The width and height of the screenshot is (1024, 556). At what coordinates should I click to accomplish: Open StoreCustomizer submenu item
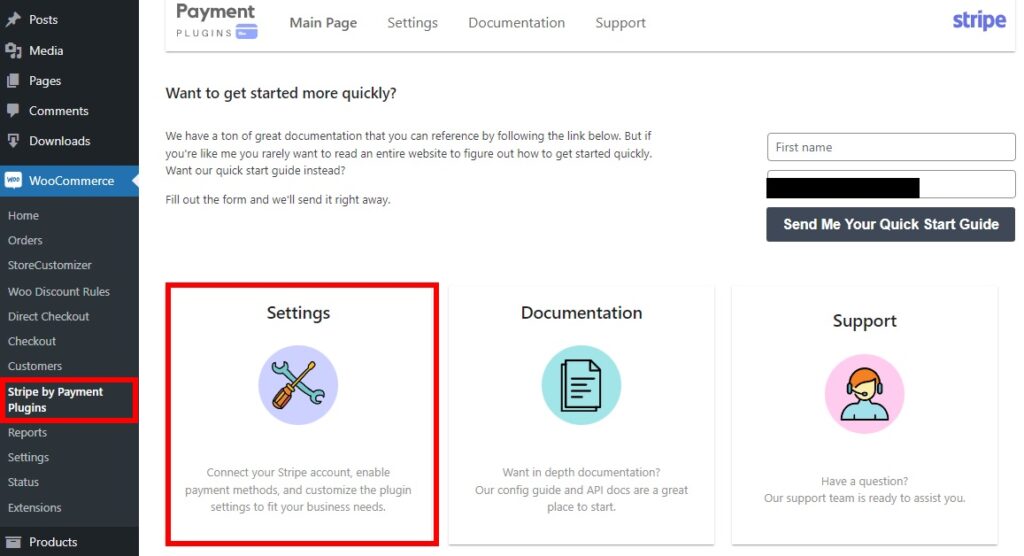click(50, 265)
